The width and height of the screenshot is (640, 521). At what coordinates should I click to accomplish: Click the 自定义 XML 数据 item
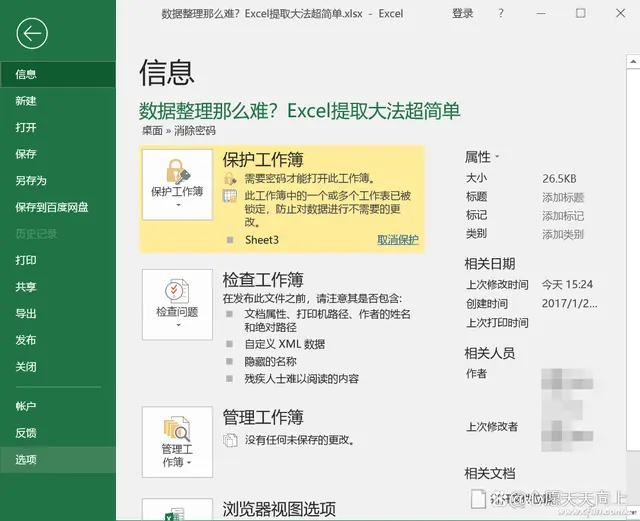coord(284,344)
